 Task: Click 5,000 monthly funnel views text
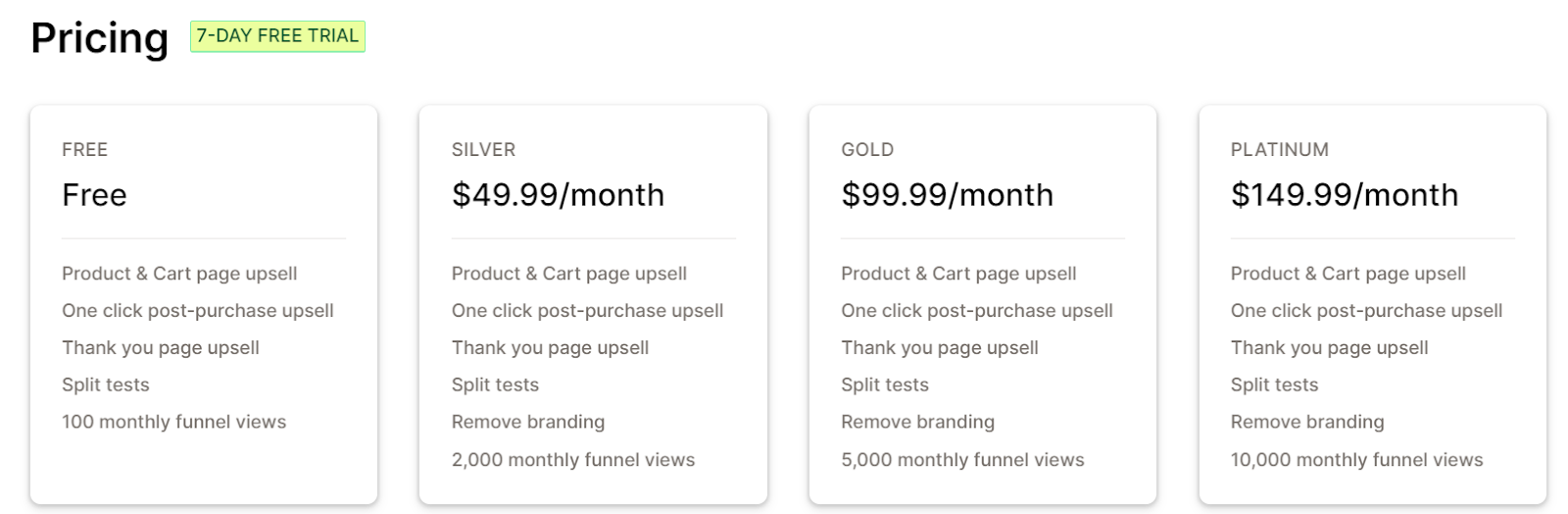pos(962,460)
